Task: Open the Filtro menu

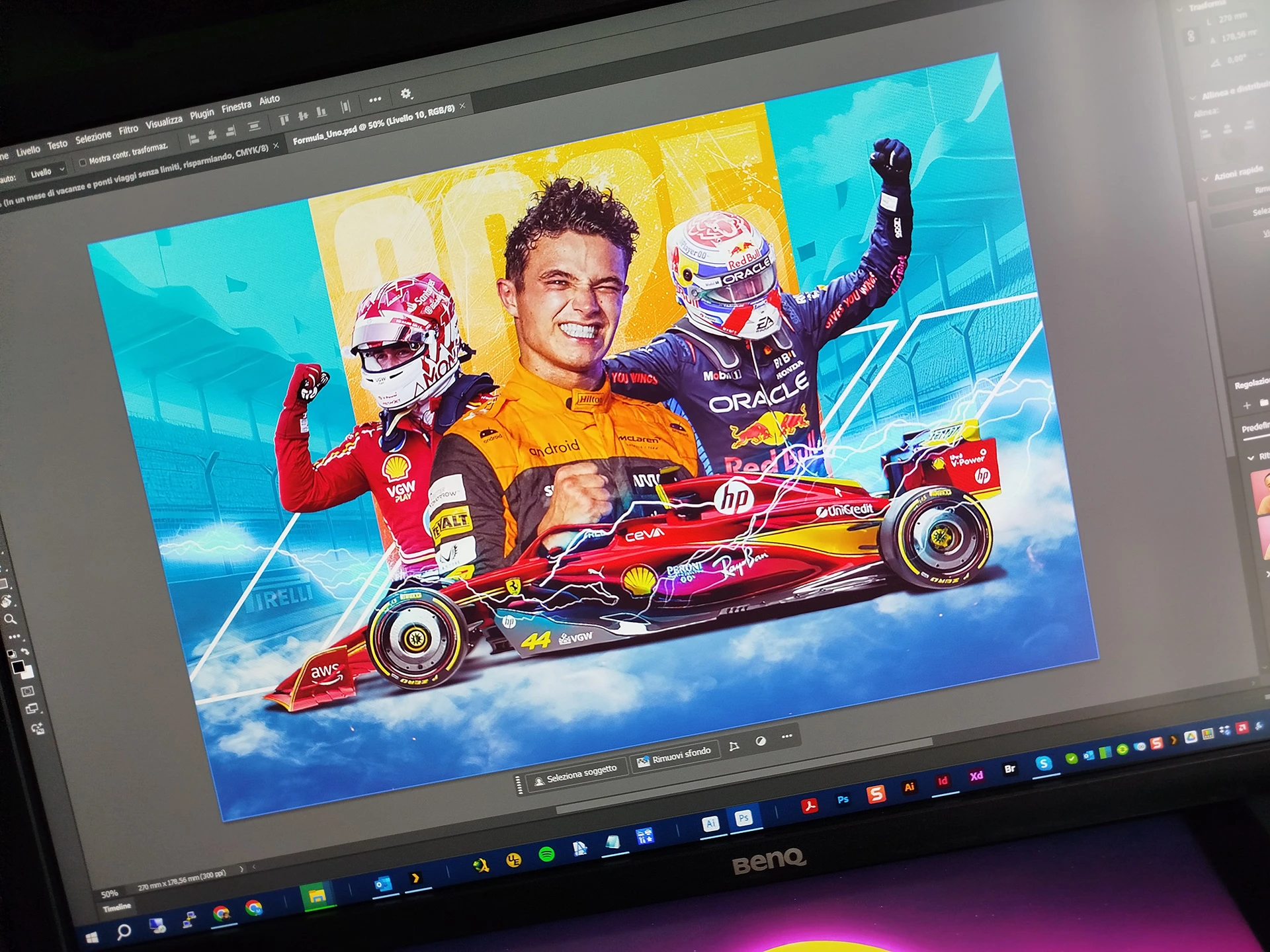Action: [x=128, y=130]
